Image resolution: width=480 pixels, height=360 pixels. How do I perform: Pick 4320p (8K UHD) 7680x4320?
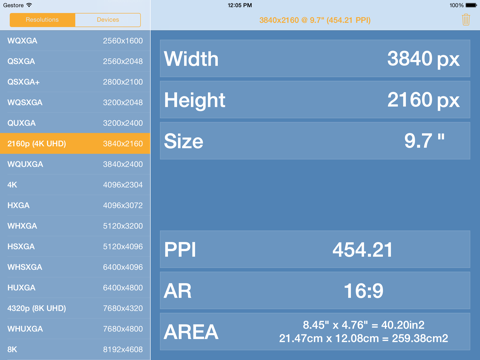coord(75,308)
